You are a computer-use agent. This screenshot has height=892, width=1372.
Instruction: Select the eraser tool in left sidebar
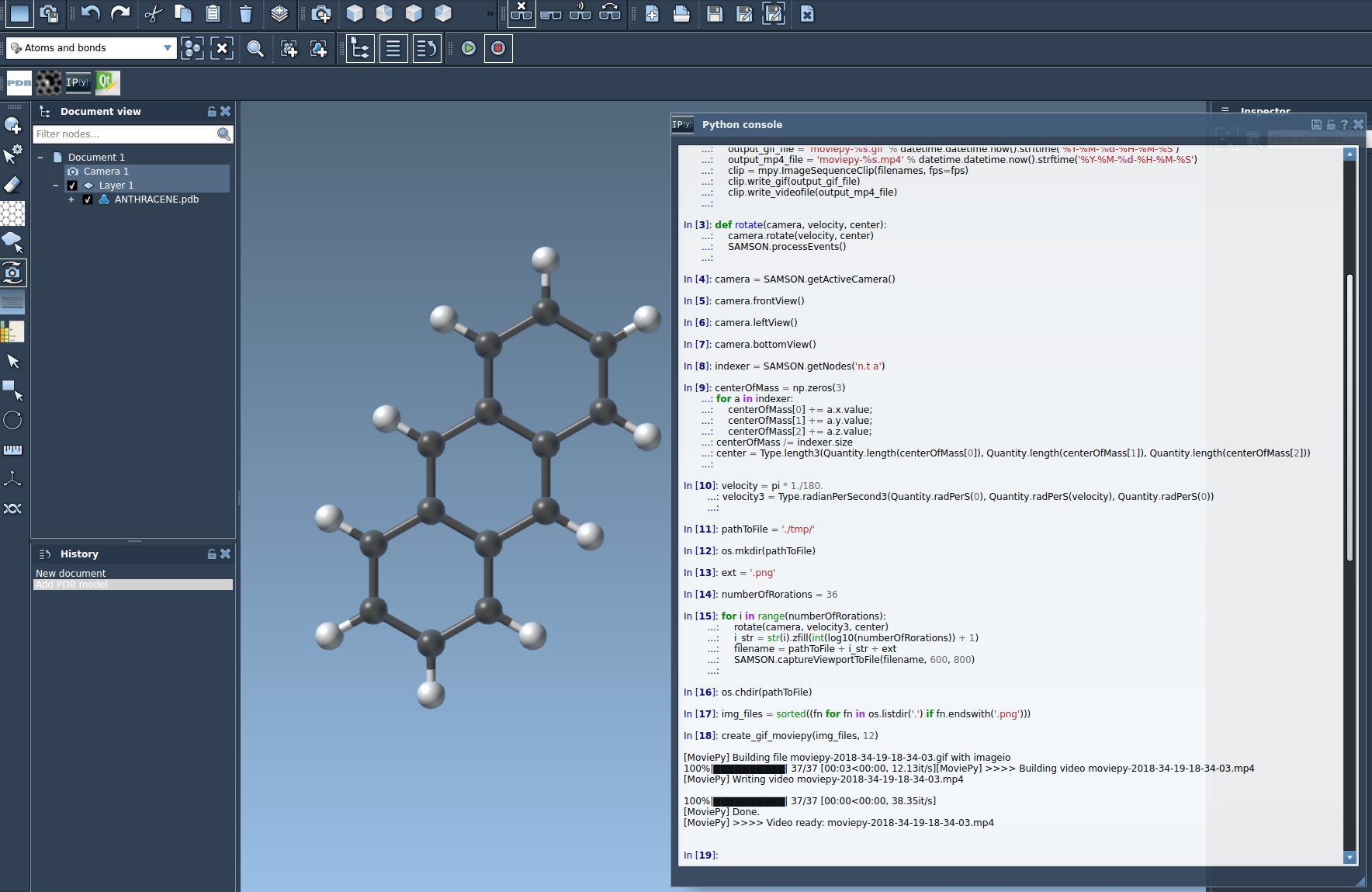[12, 185]
